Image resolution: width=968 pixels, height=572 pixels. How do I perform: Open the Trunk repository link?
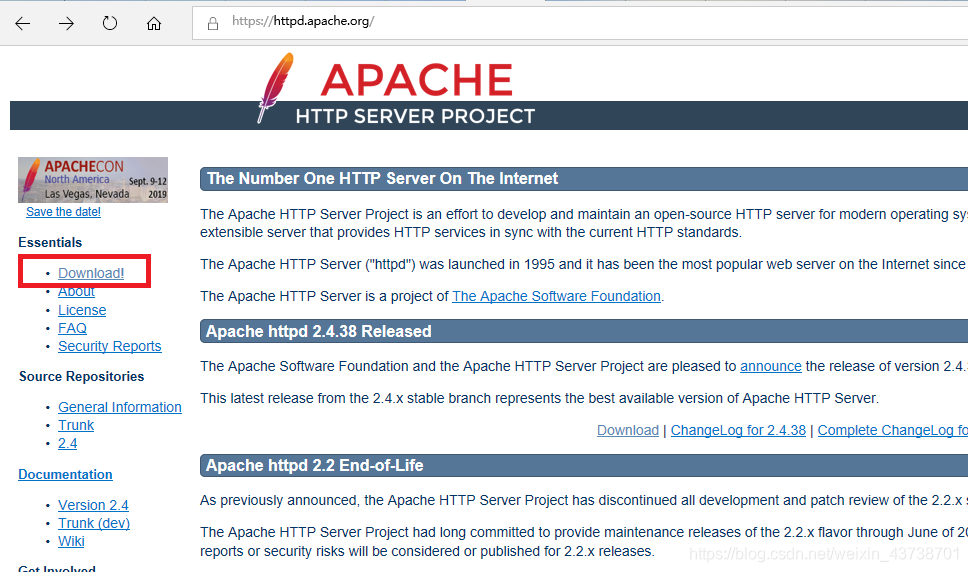76,425
